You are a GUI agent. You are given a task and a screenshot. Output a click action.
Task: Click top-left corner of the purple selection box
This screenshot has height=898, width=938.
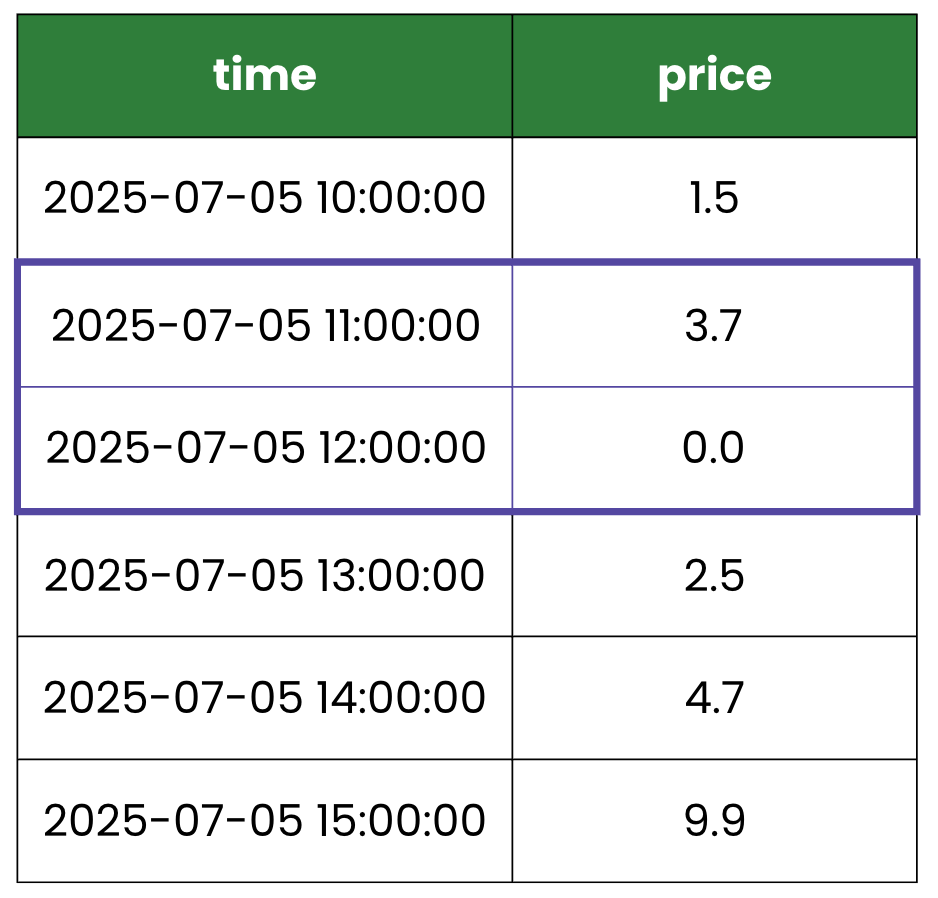(x=17, y=263)
